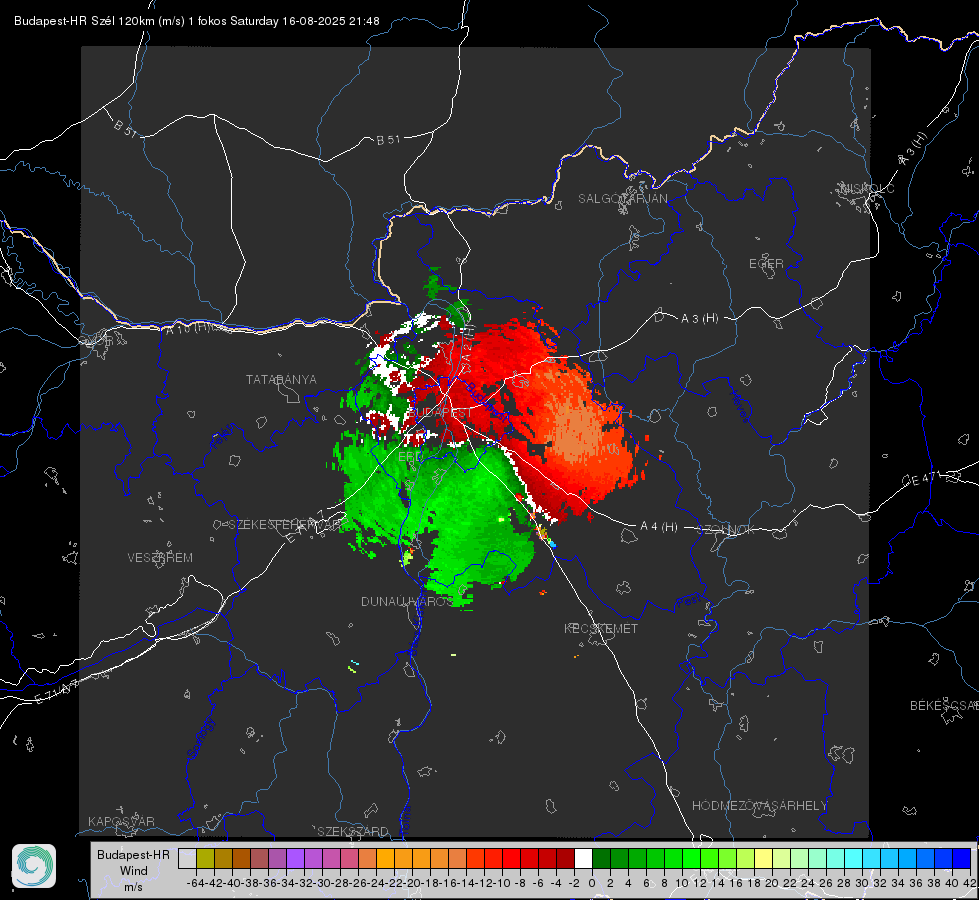Select the A 3 (H) road label near Miskolc
This screenshot has width=979, height=900.
click(x=913, y=149)
